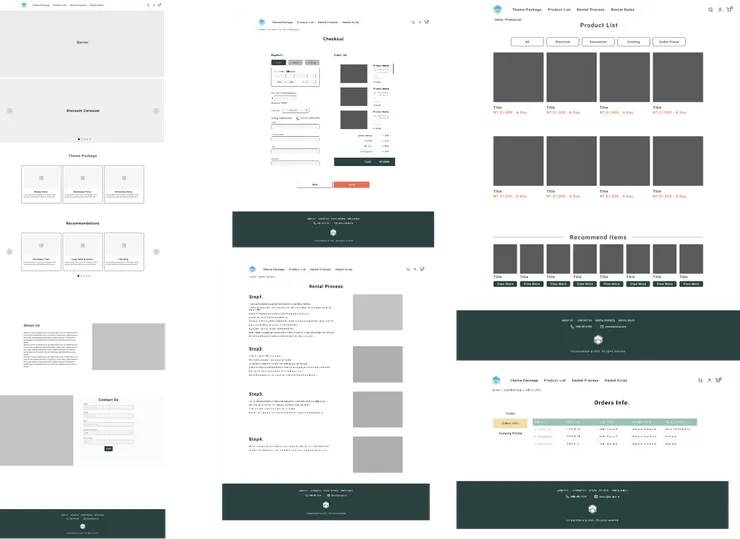Click the search icon on Rental Process page
The height and width of the screenshot is (539, 740).
pos(408,269)
